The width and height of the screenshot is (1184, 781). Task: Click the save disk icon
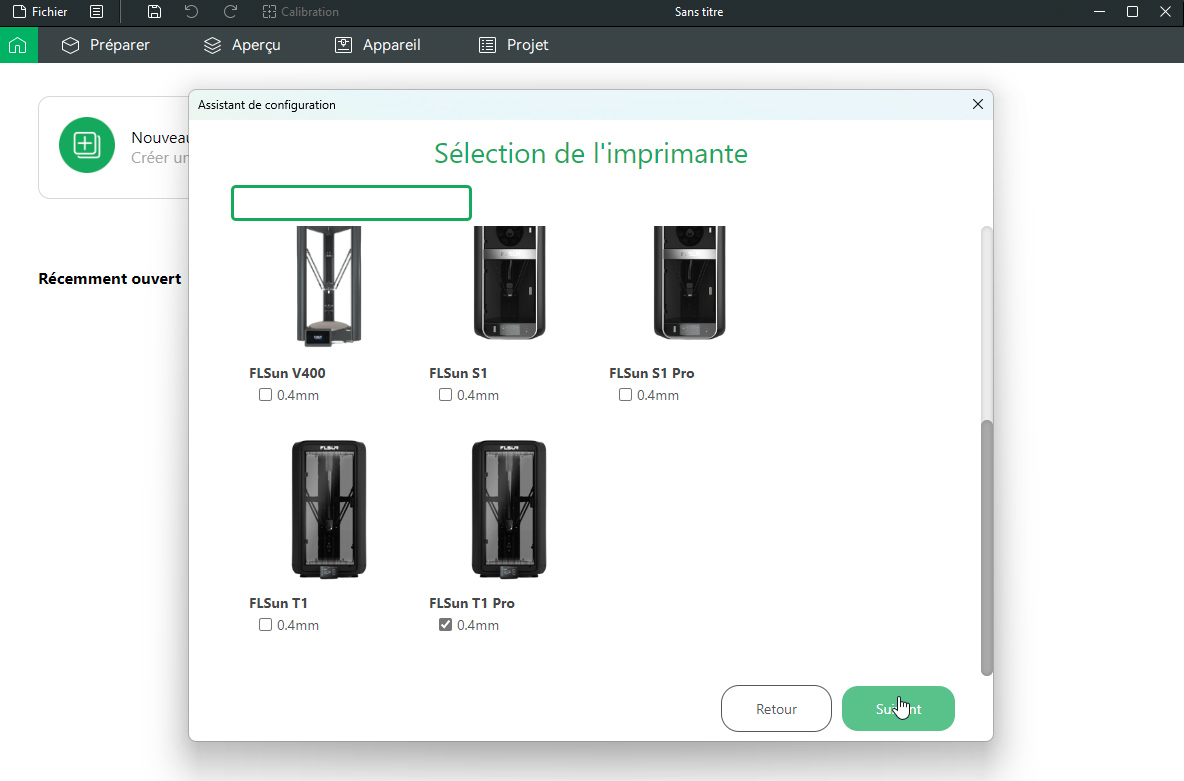154,11
